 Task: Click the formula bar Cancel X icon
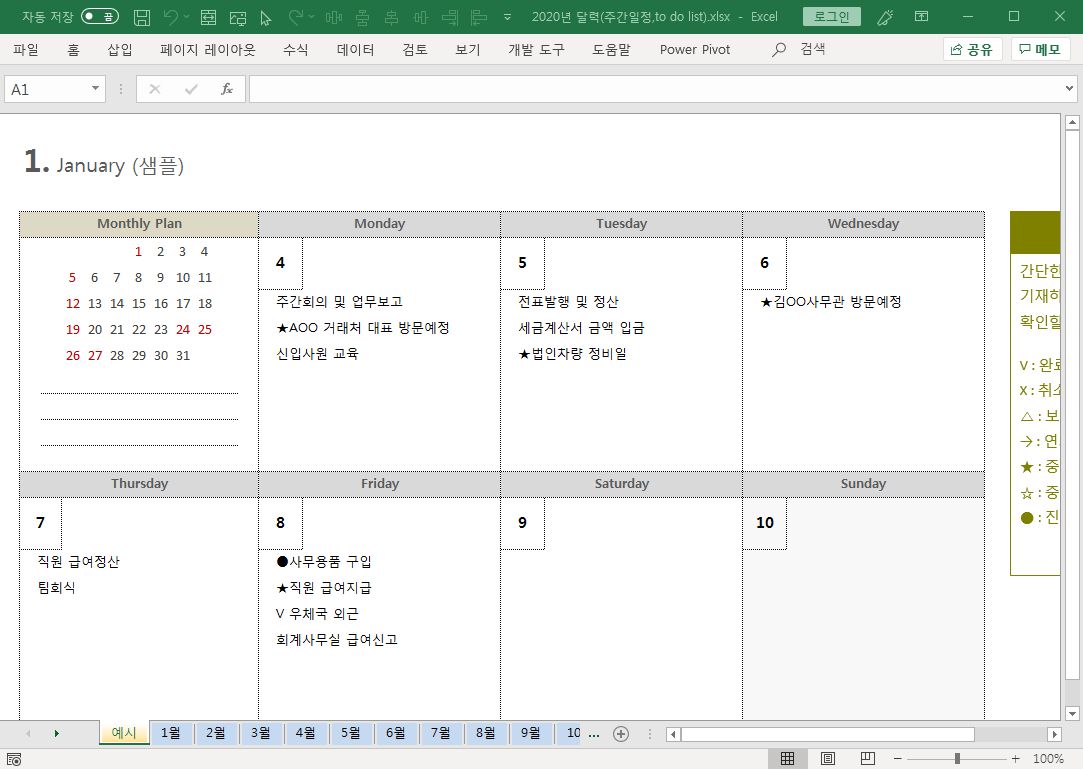click(x=155, y=89)
